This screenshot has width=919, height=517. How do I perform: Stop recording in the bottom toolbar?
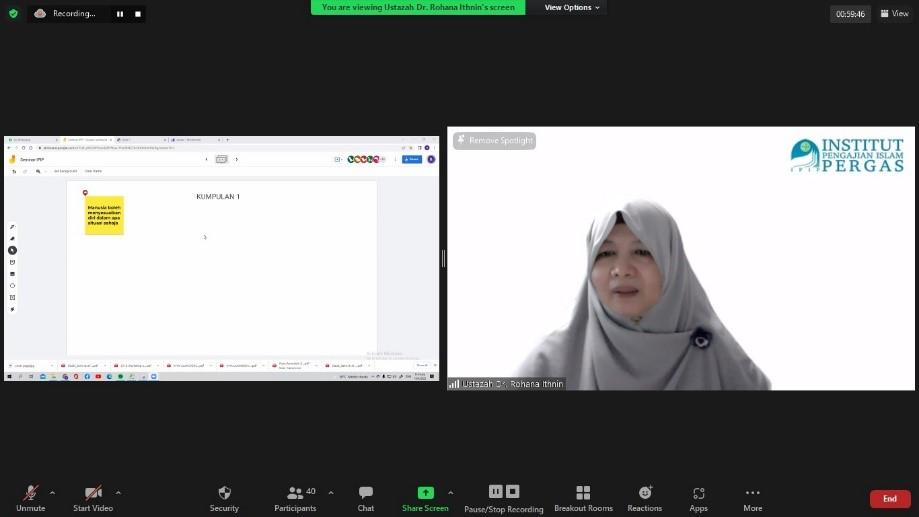point(512,491)
